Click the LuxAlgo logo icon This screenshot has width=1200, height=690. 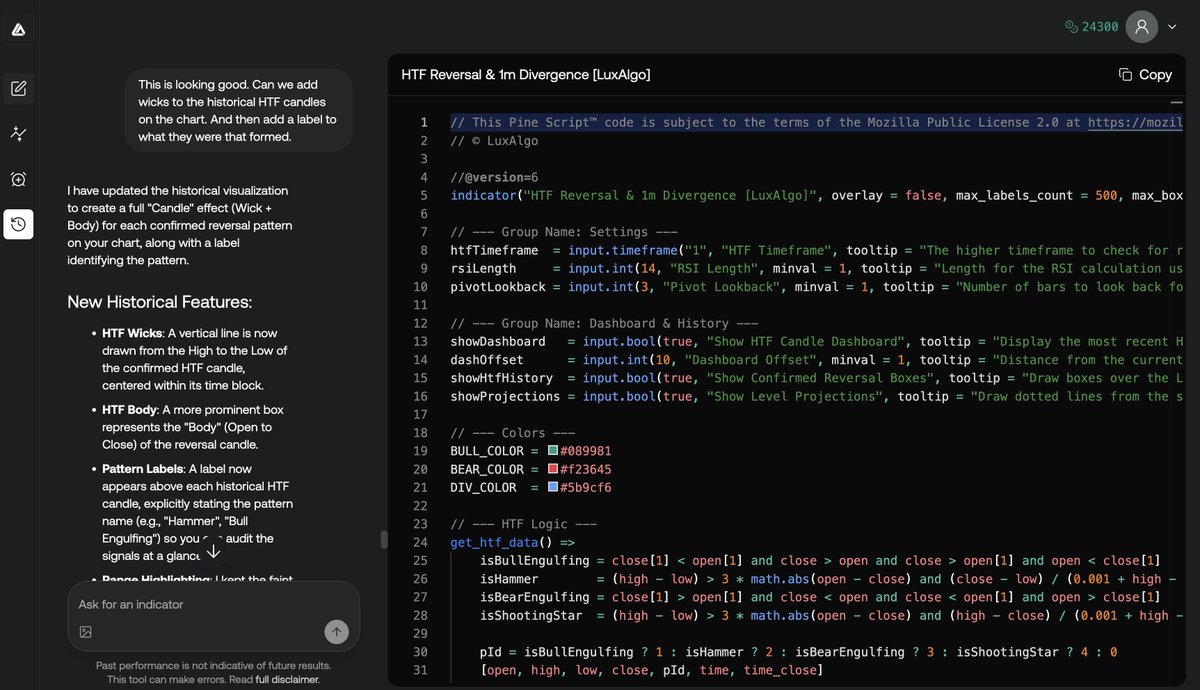18,31
